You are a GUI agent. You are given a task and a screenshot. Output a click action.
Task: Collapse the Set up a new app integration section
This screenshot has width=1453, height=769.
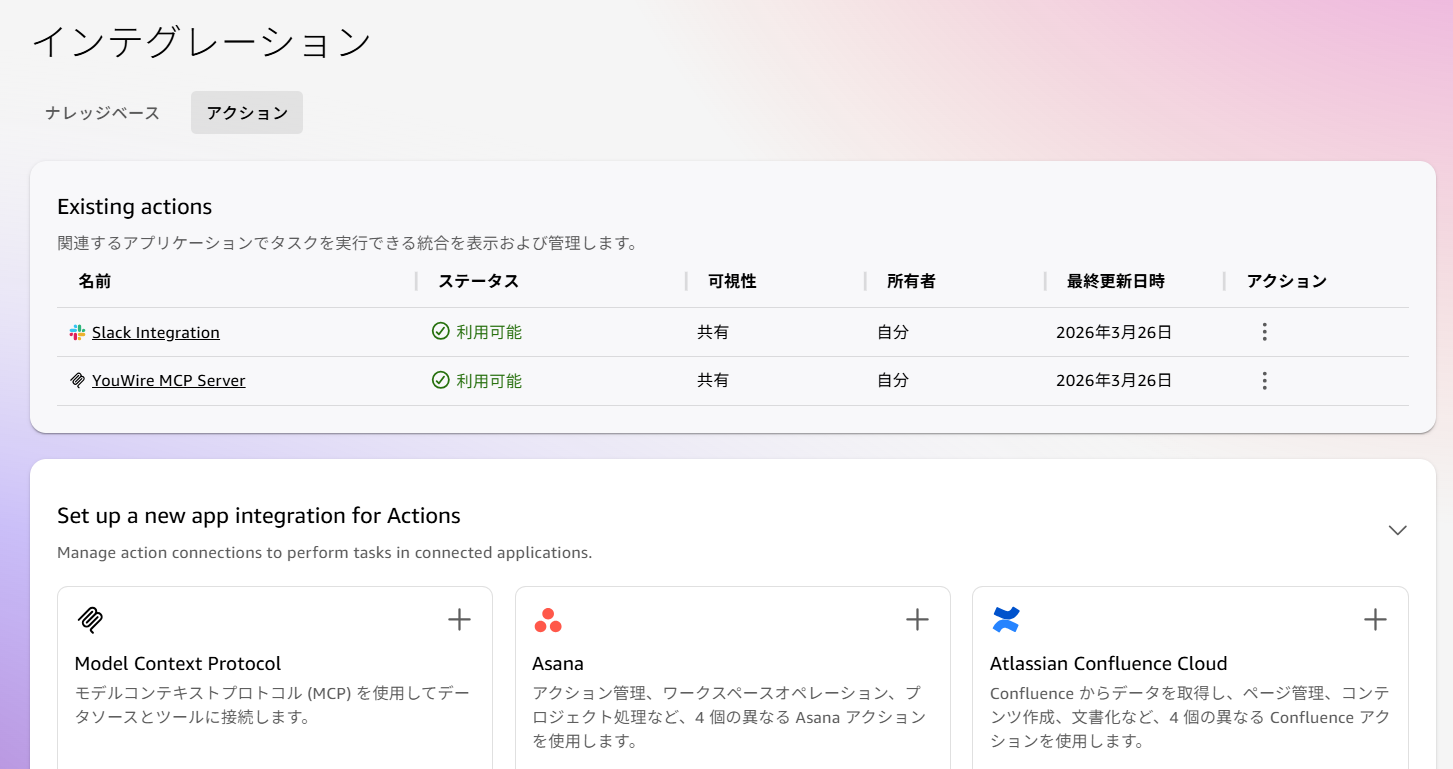pos(1397,530)
